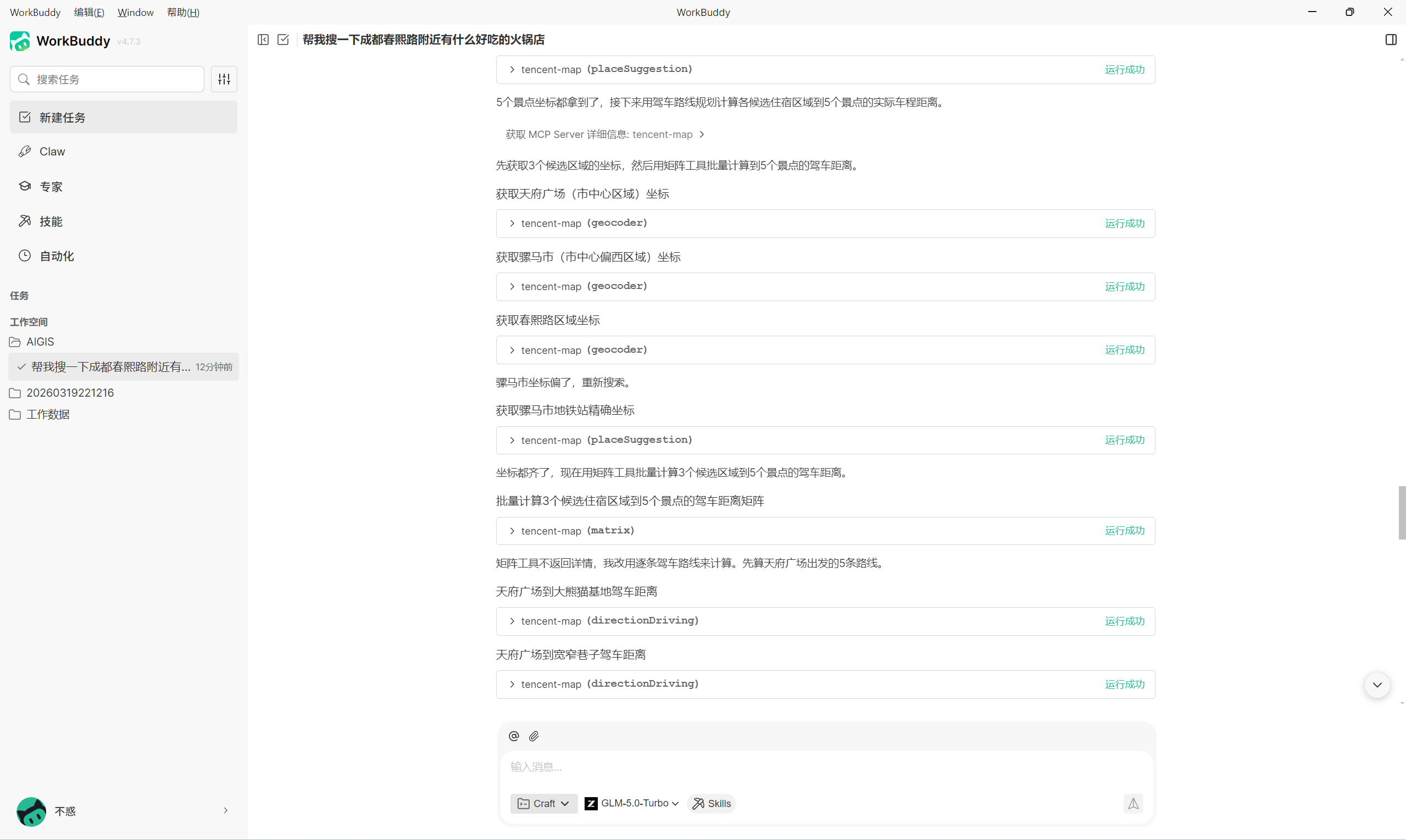
Task: Click the search magnifier icon
Action: click(x=24, y=79)
